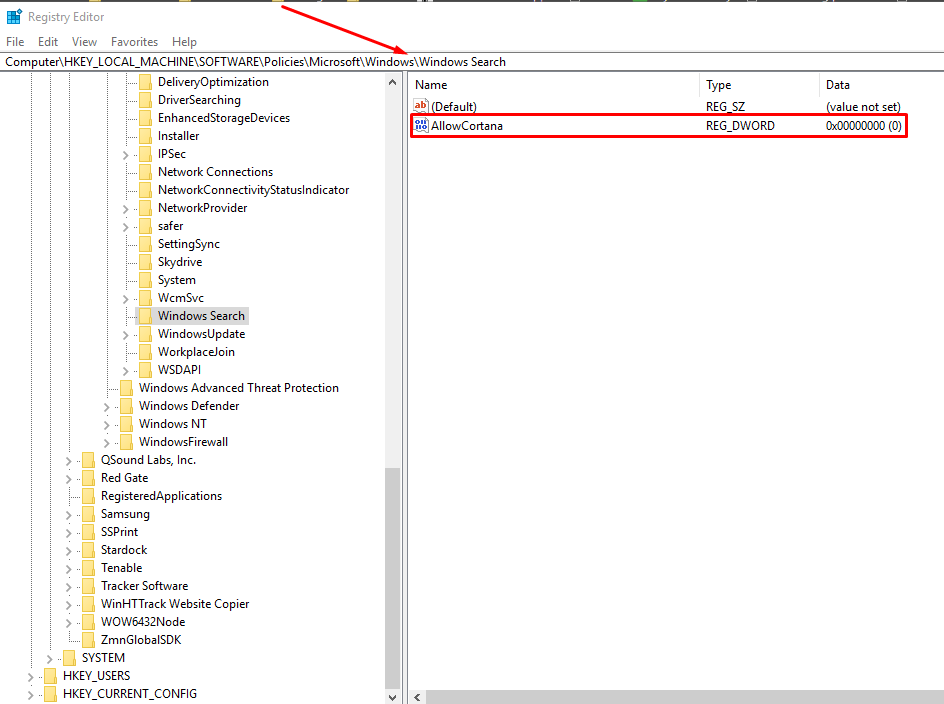The width and height of the screenshot is (944, 704).
Task: Select the Samsung folder icon
Action: [x=88, y=514]
